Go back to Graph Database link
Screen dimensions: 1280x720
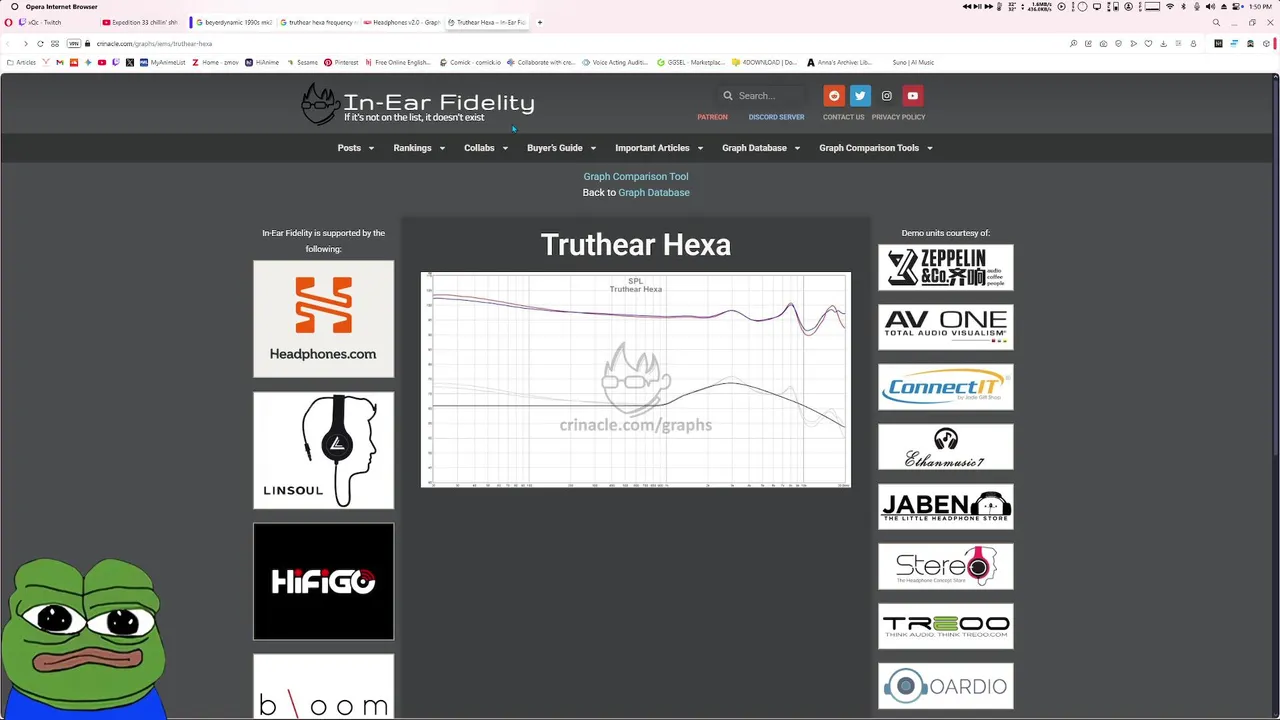pyautogui.click(x=654, y=193)
